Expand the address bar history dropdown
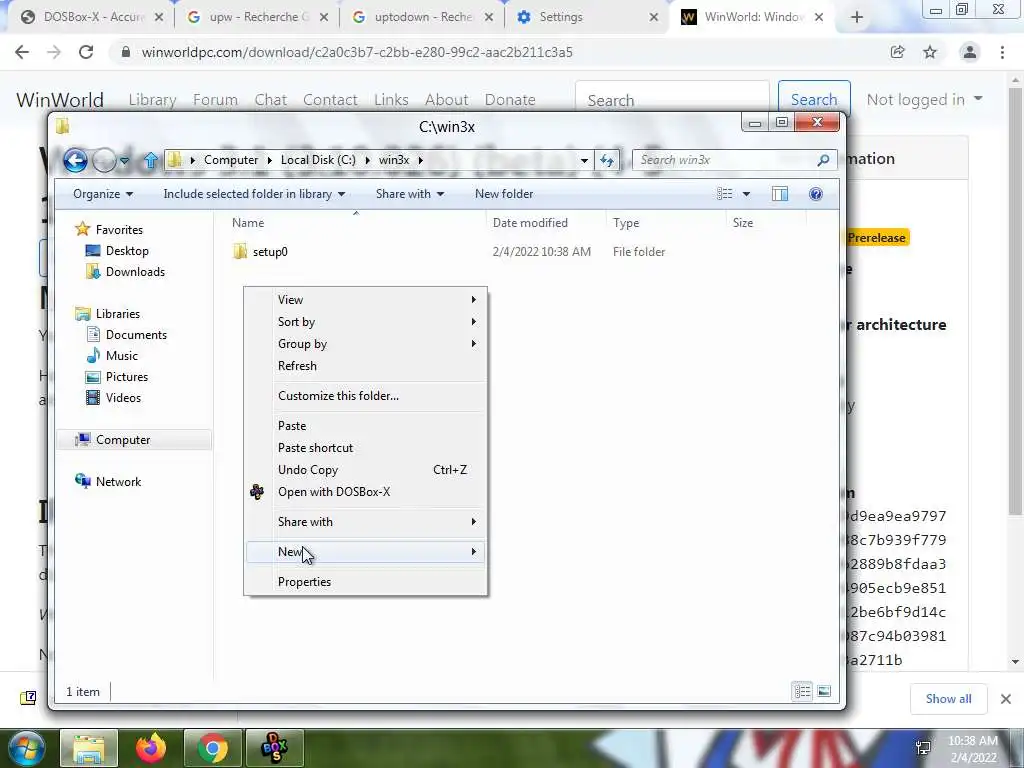Viewport: 1024px width, 768px height. (x=584, y=160)
